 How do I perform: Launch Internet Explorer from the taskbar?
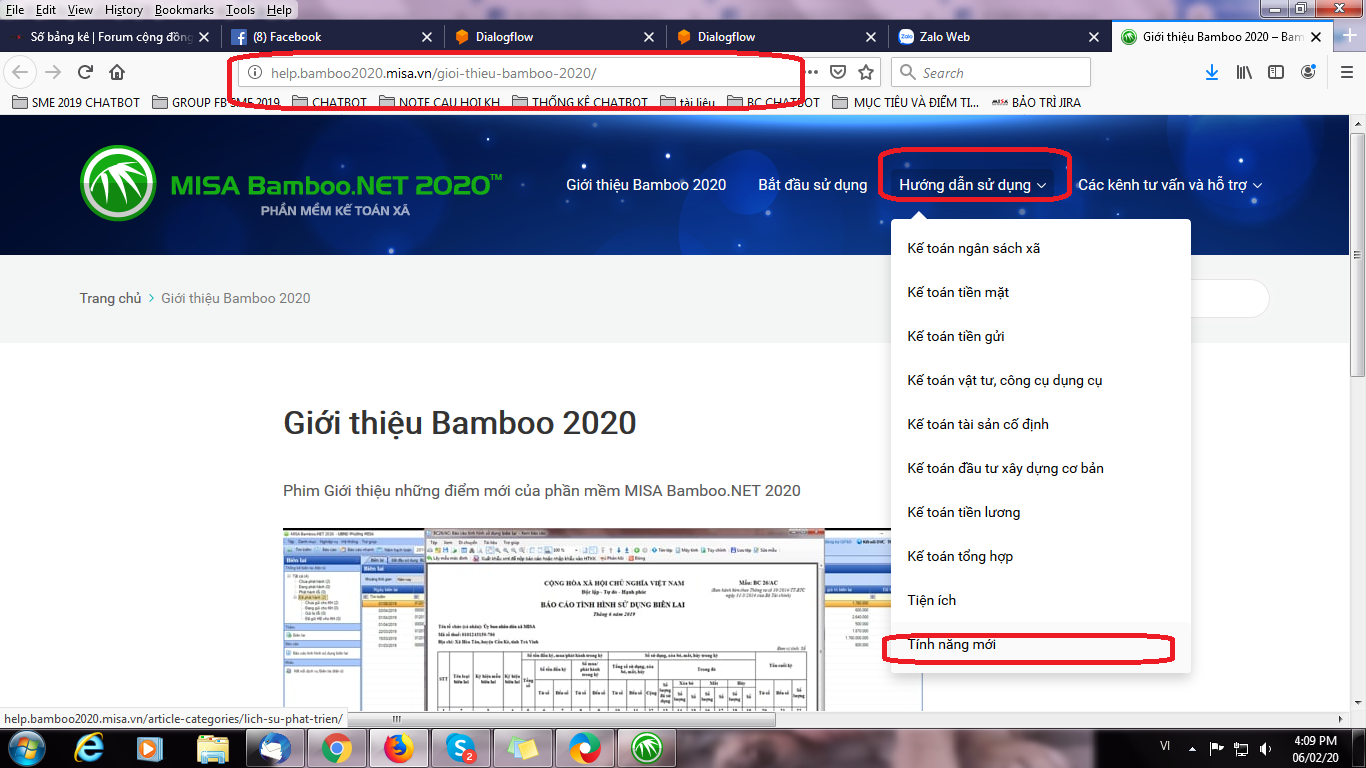coord(89,747)
